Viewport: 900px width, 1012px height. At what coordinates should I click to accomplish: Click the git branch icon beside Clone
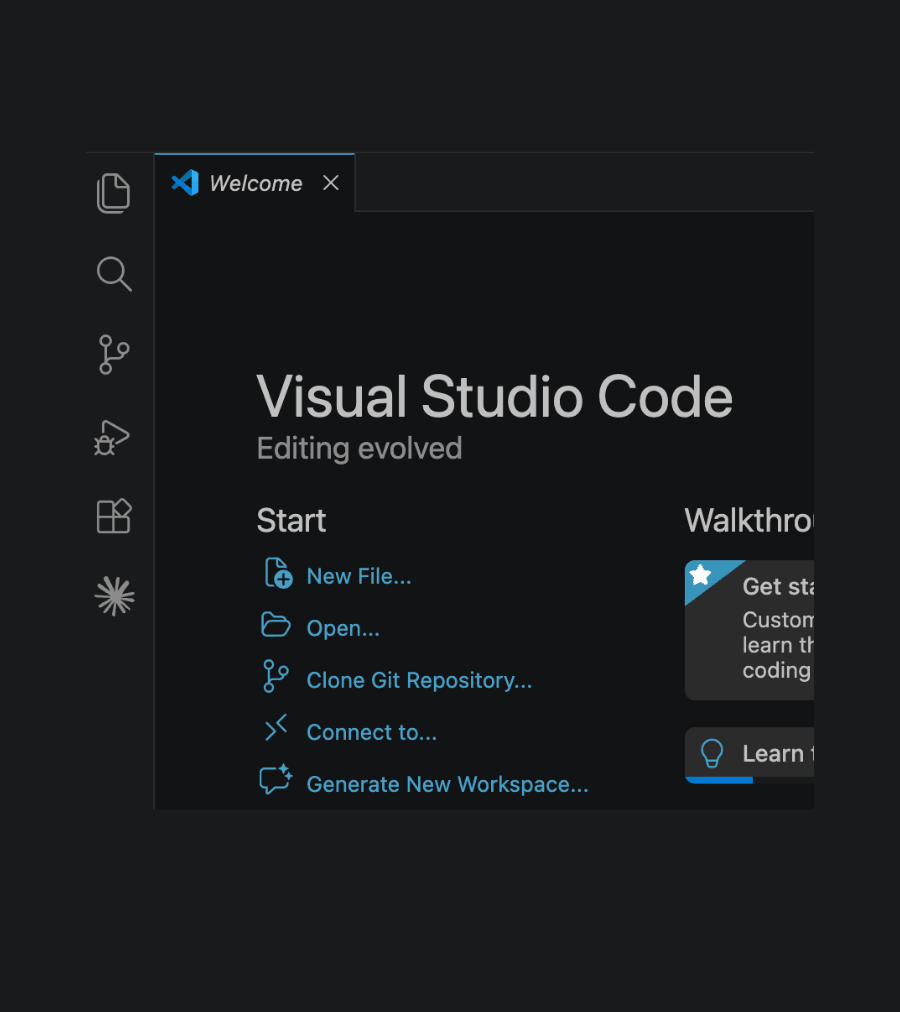coord(276,676)
